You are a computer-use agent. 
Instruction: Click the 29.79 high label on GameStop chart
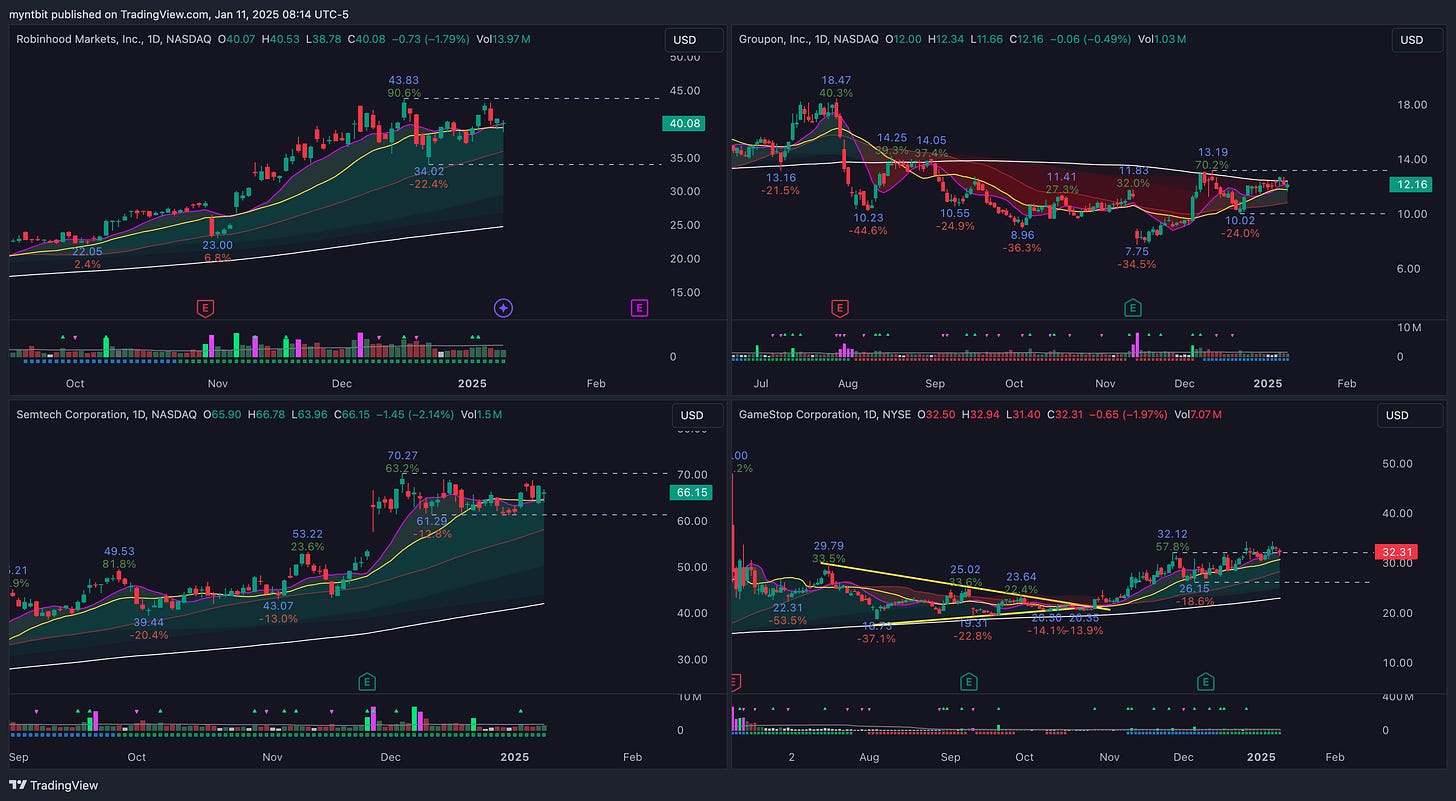click(829, 546)
